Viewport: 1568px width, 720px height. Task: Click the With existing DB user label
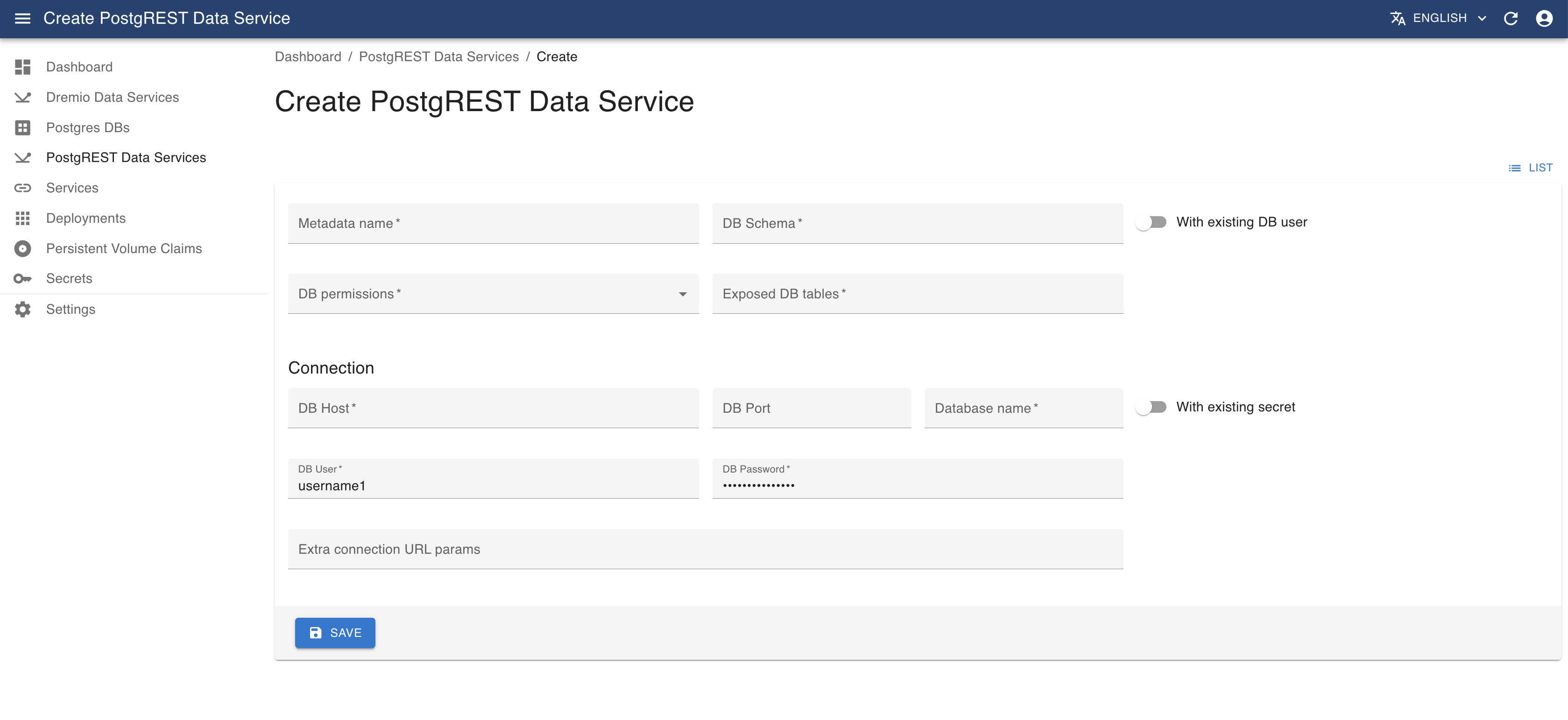pyautogui.click(x=1242, y=222)
